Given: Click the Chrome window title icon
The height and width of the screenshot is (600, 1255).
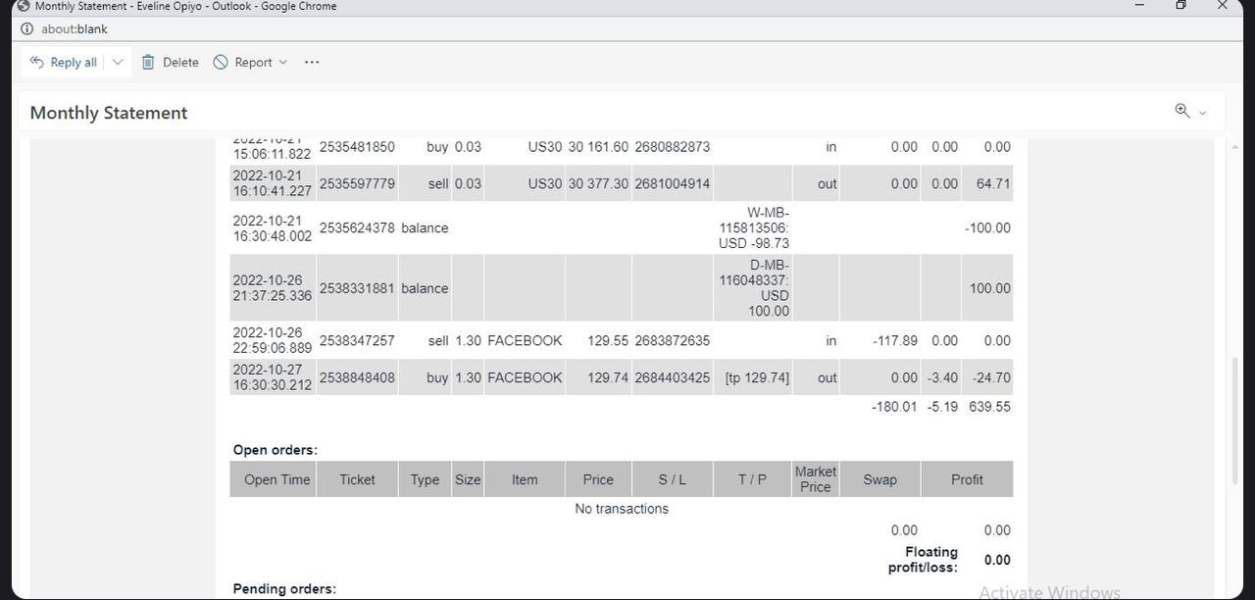Looking at the screenshot, I should pos(23,6).
